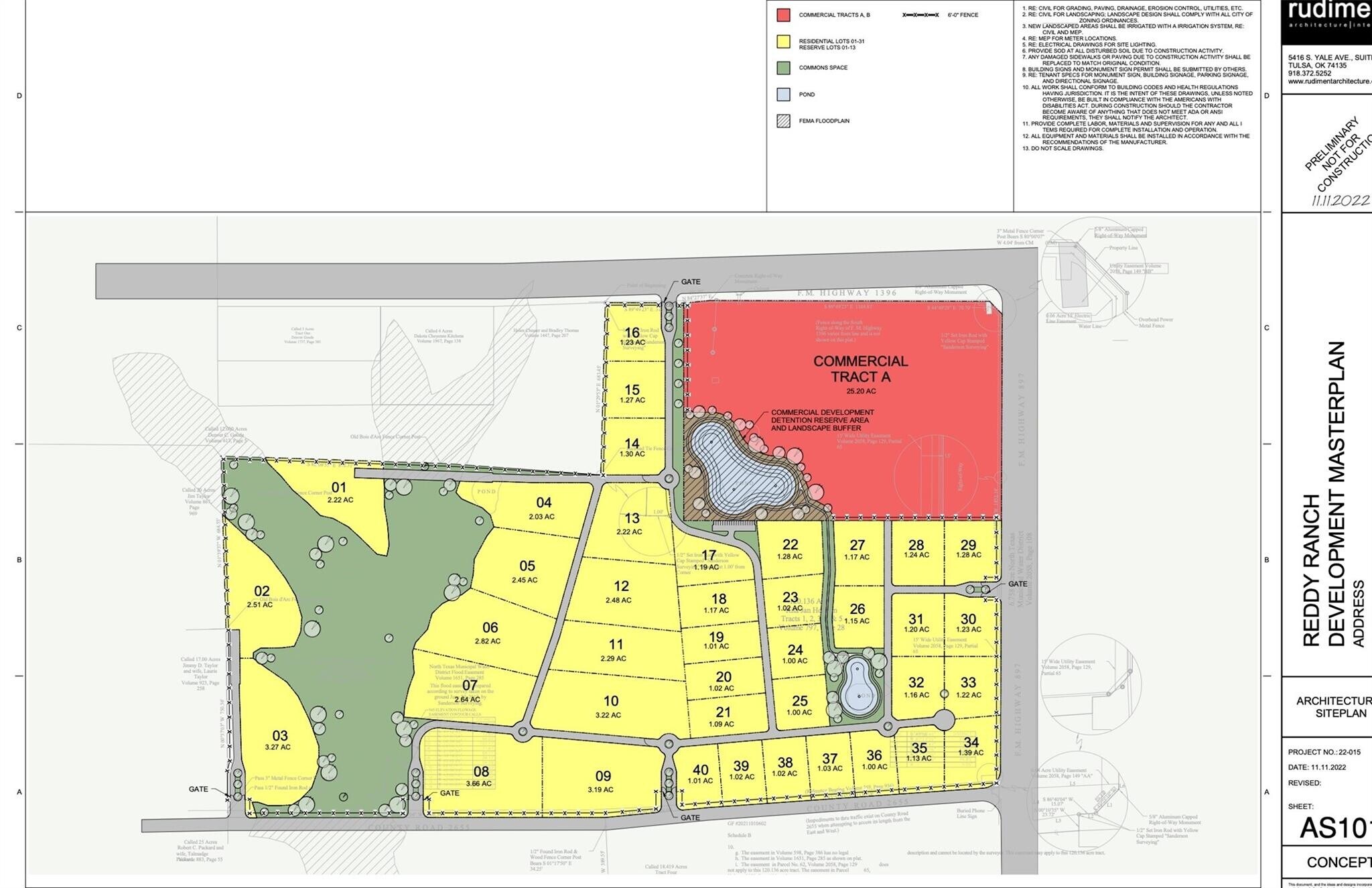Click lot 08 labeled 3.66 AC
This screenshot has height=888, width=1372.
[x=480, y=776]
